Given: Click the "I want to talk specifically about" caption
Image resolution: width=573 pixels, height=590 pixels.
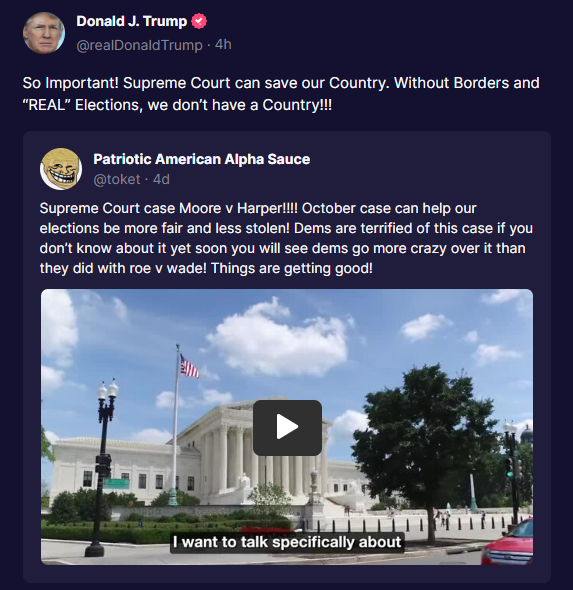Looking at the screenshot, I should [287, 542].
